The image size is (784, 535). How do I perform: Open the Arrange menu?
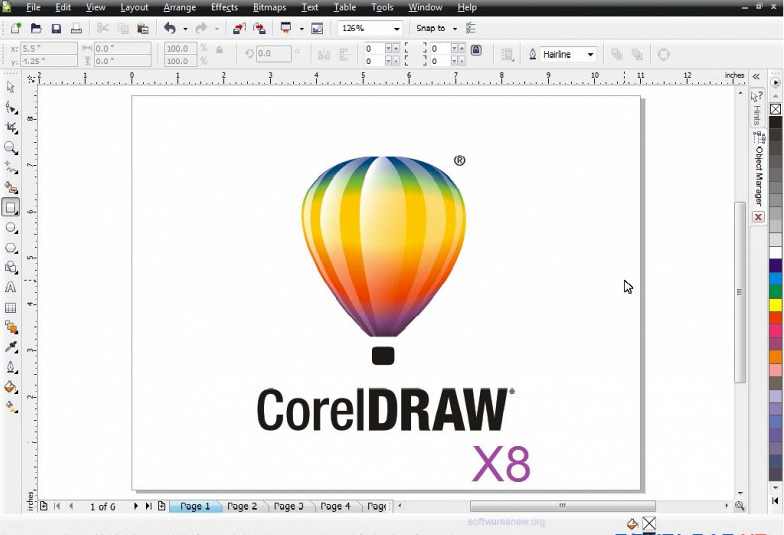[180, 8]
